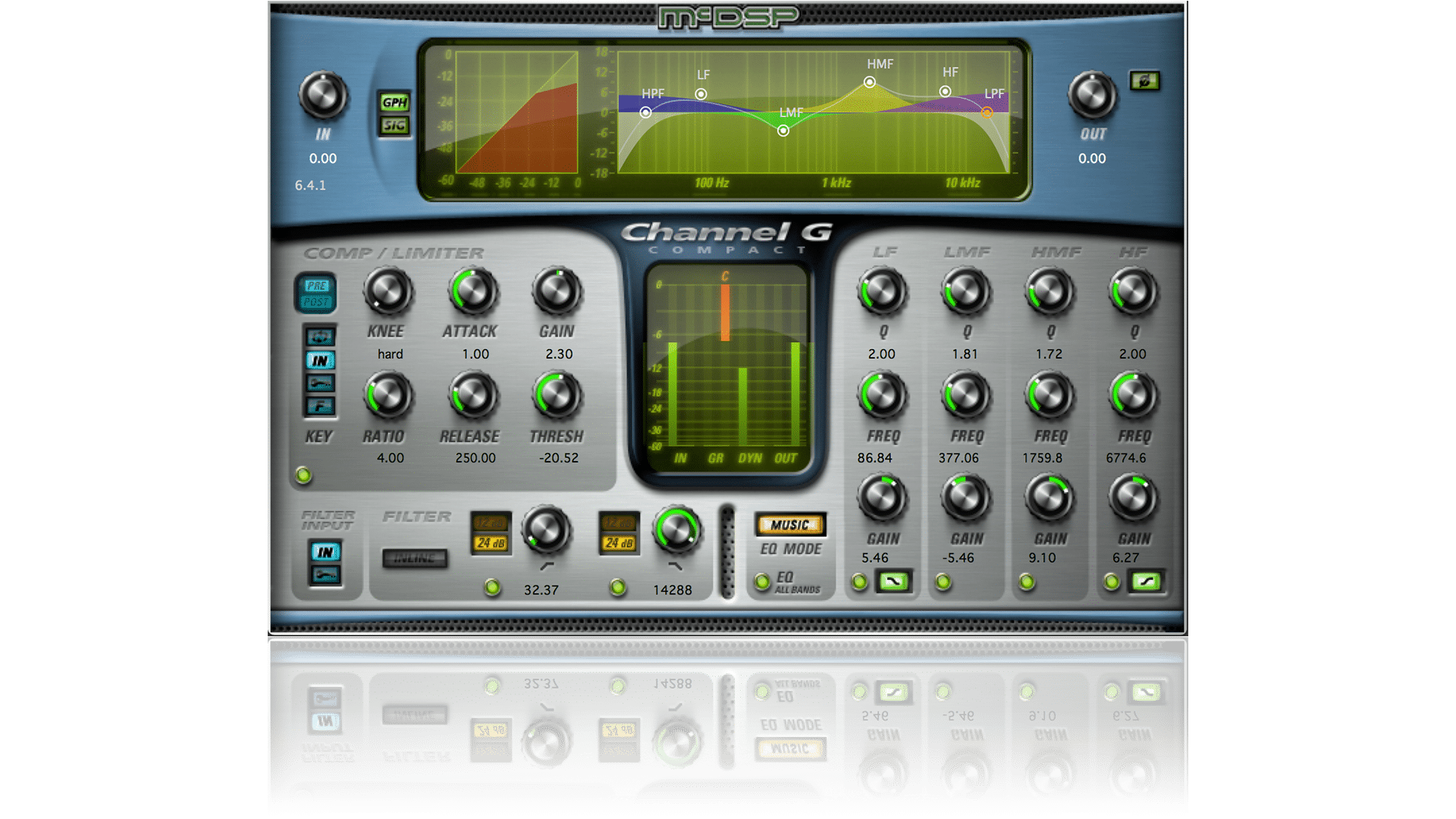
Task: Switch the display to SIG signal view
Action: (395, 125)
